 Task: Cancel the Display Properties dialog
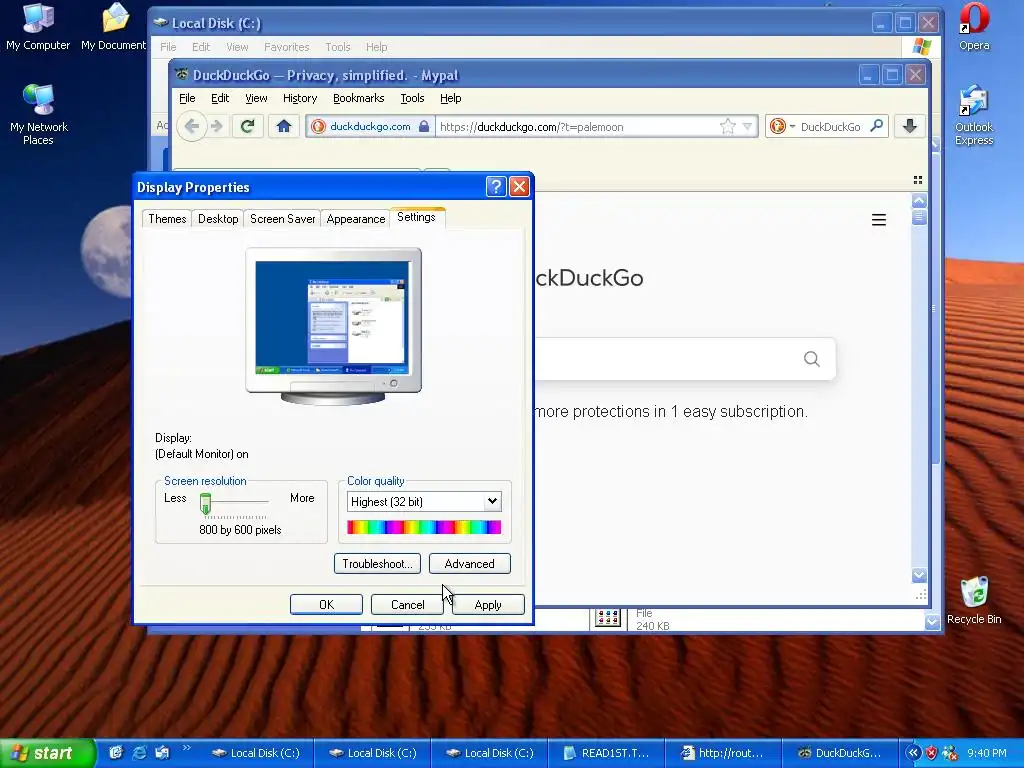coord(408,605)
